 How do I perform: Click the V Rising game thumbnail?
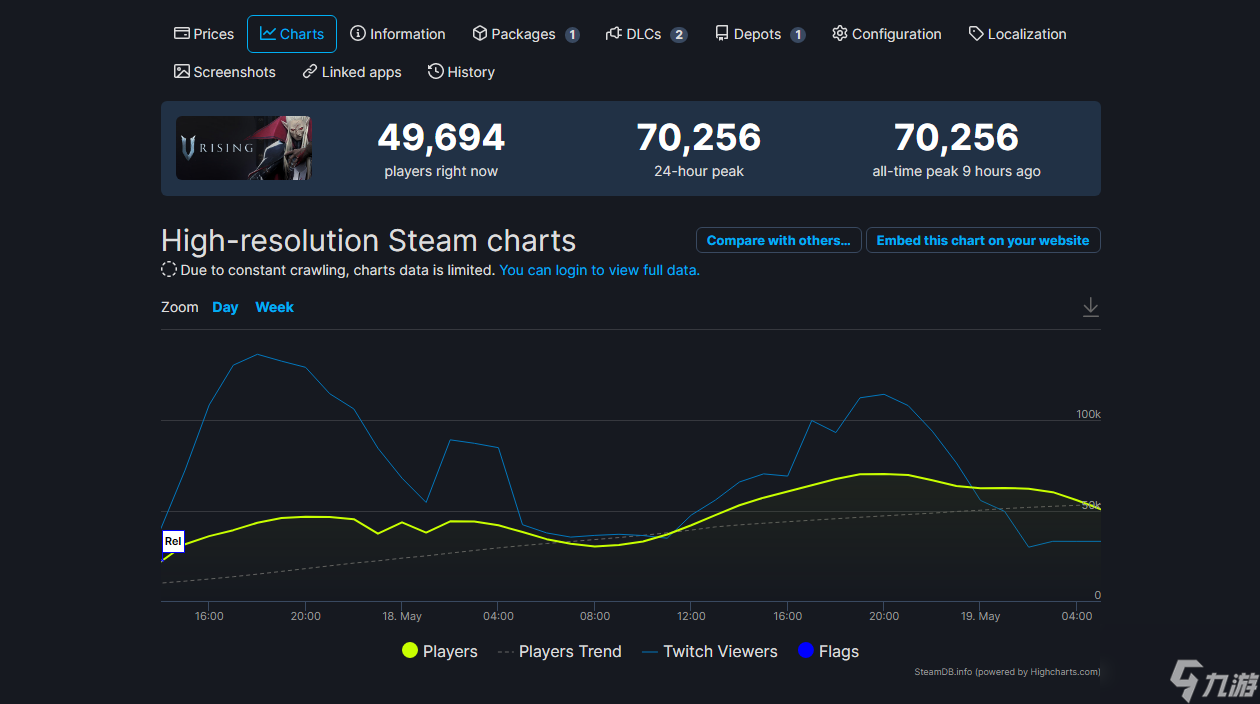click(244, 148)
